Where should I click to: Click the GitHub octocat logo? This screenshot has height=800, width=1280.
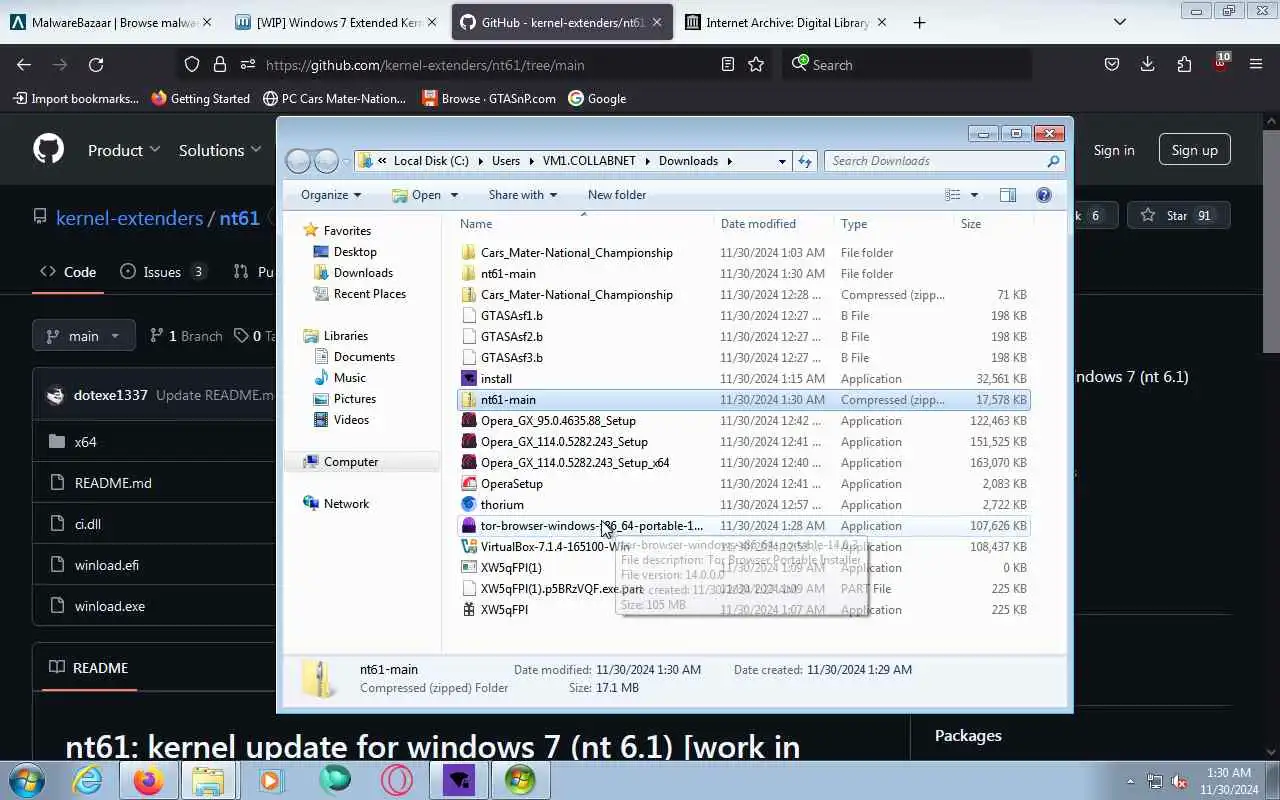click(x=48, y=150)
